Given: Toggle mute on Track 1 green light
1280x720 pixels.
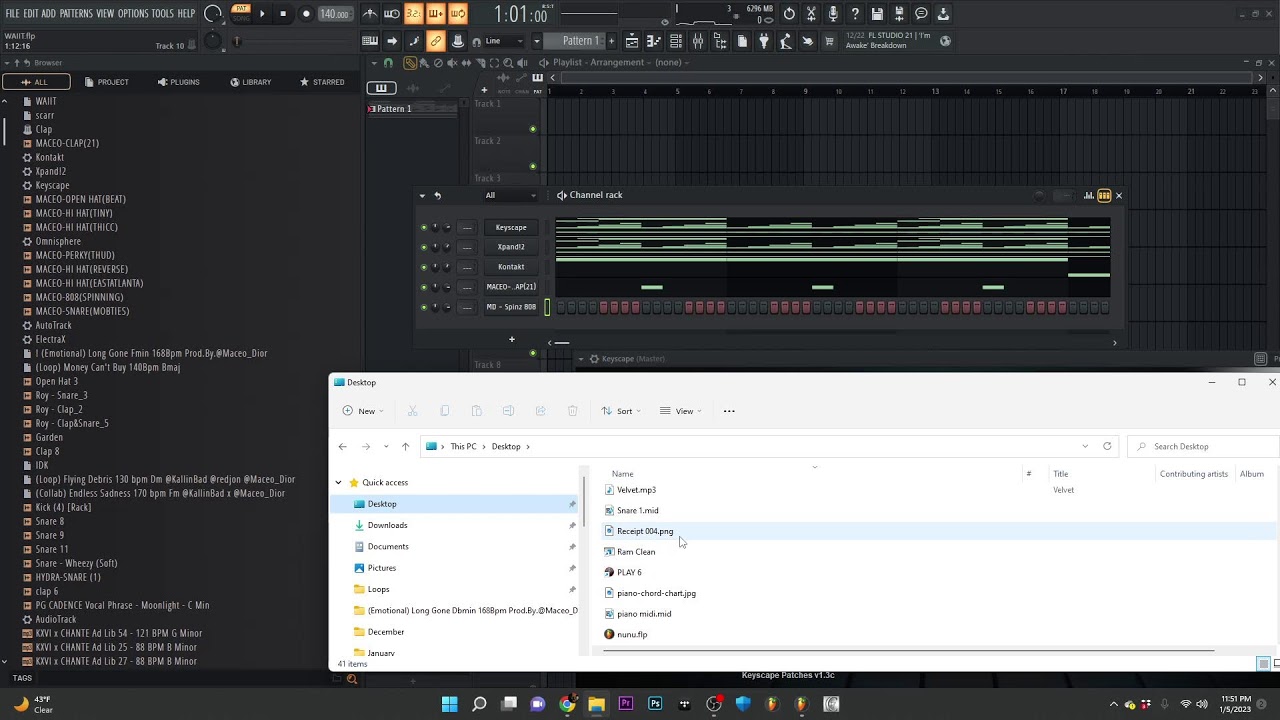Looking at the screenshot, I should point(532,129).
